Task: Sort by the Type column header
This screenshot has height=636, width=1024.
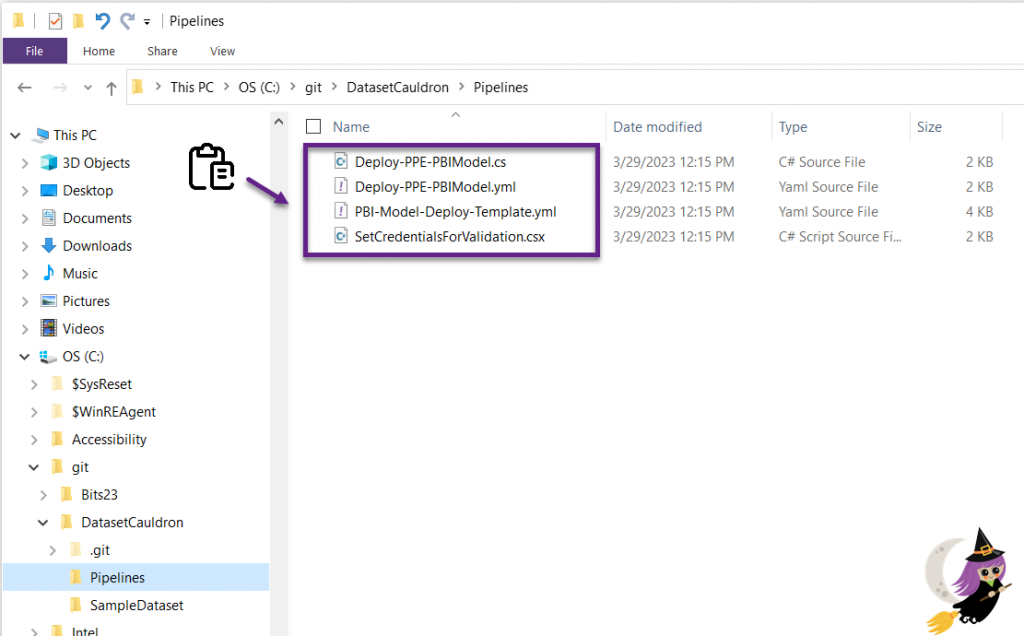Action: pyautogui.click(x=793, y=127)
